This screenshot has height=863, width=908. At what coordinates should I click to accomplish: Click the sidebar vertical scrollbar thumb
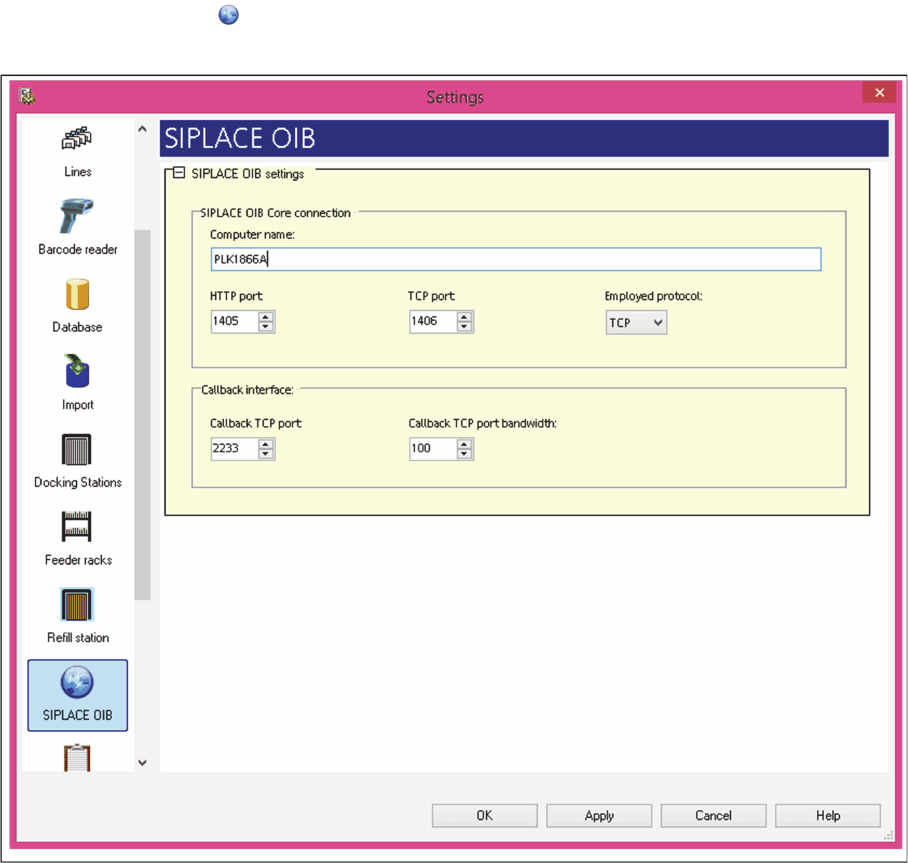tap(142, 415)
